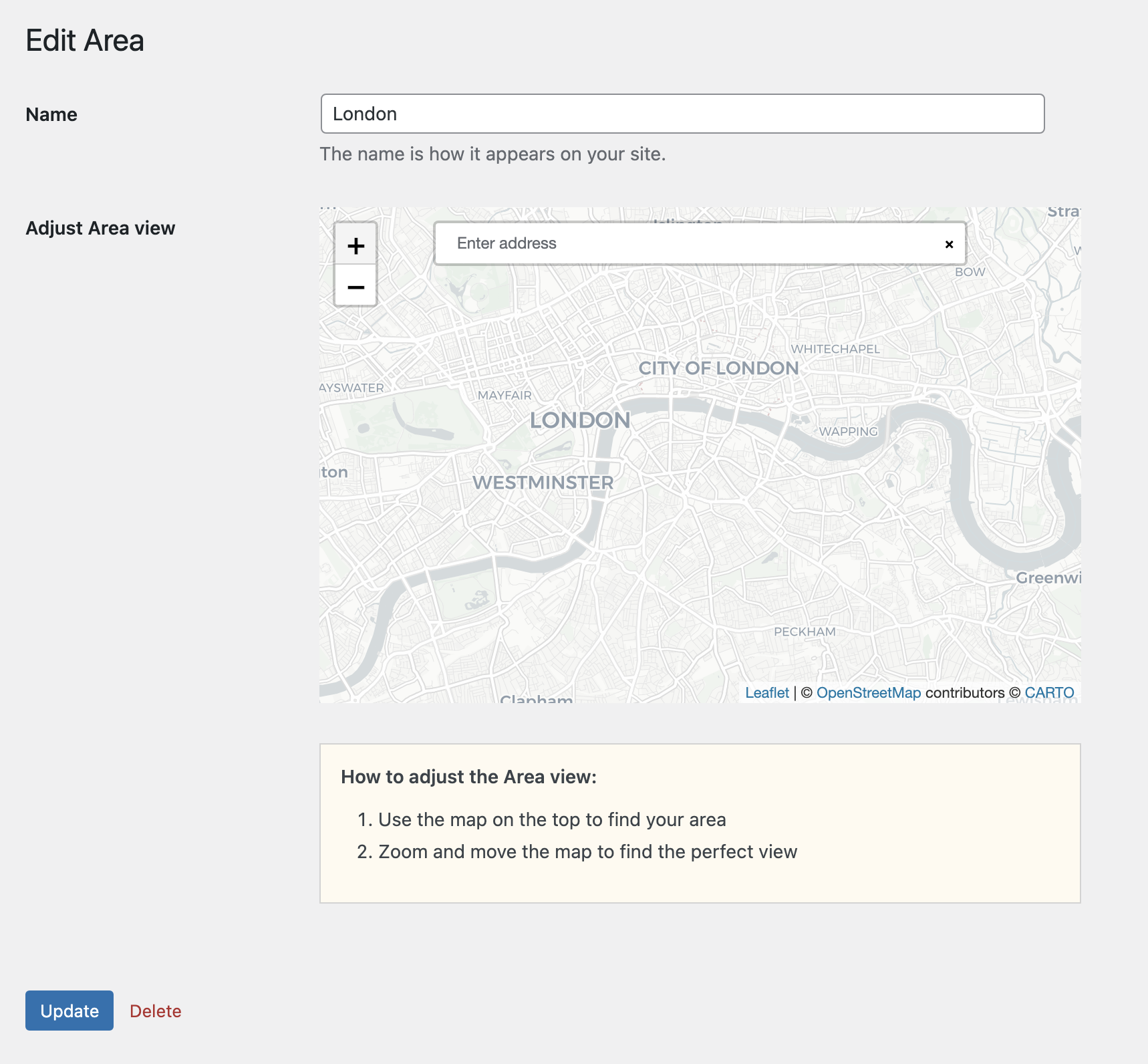This screenshot has width=1148, height=1064.
Task: Zoom out on the map
Action: [x=355, y=287]
